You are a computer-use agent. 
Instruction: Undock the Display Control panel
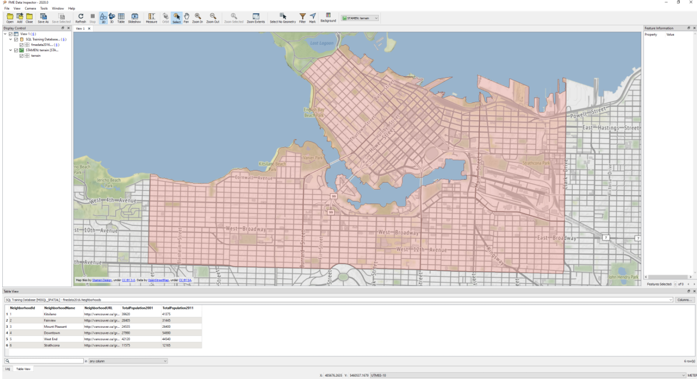click(63, 28)
